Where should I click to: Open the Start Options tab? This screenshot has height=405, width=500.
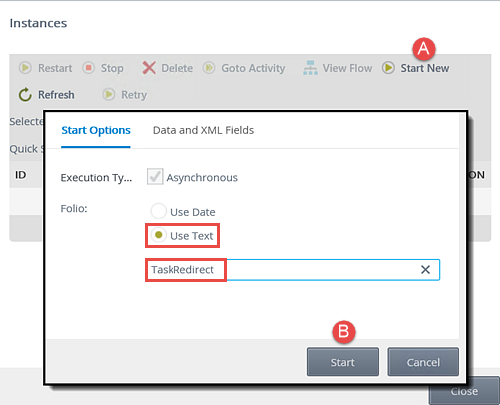[96, 130]
